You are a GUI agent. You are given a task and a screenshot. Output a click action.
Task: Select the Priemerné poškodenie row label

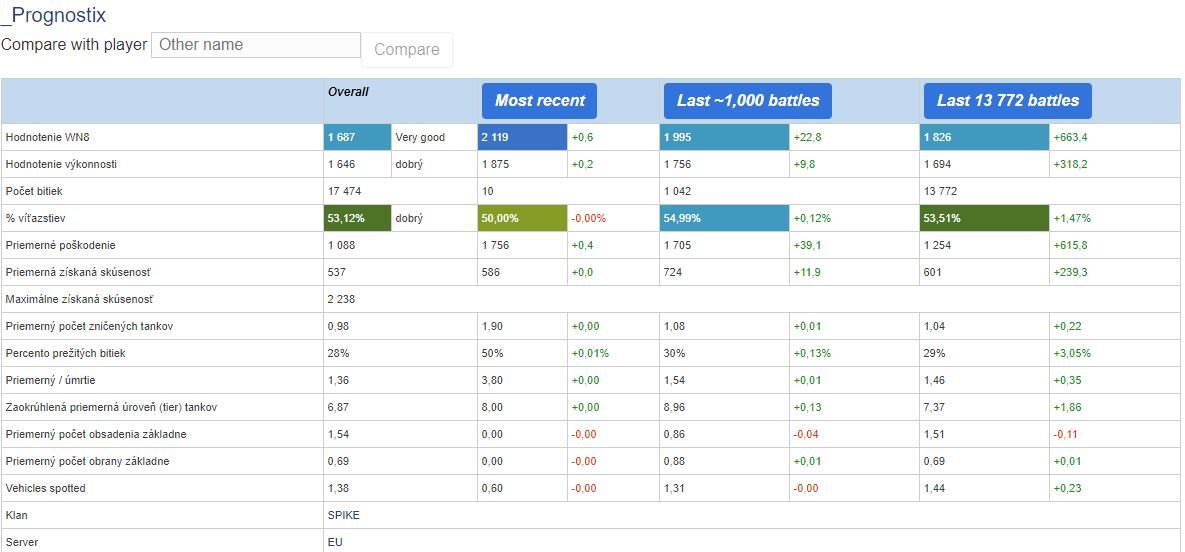[60, 246]
